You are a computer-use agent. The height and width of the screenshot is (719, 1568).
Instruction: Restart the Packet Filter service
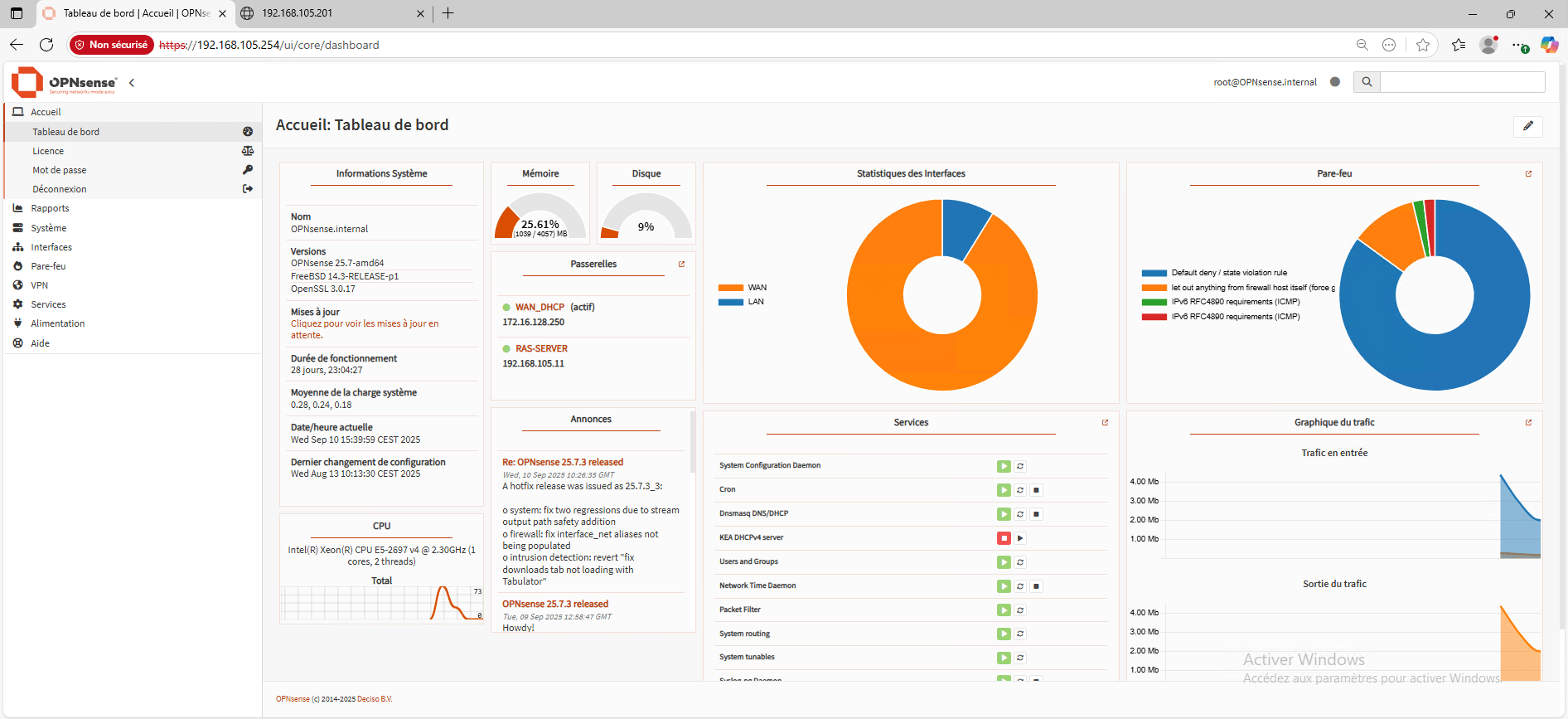(1020, 610)
